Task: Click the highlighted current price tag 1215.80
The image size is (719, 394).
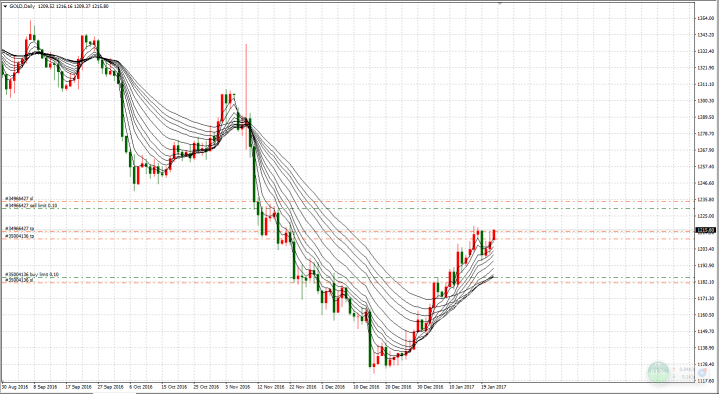Action: 706,231
